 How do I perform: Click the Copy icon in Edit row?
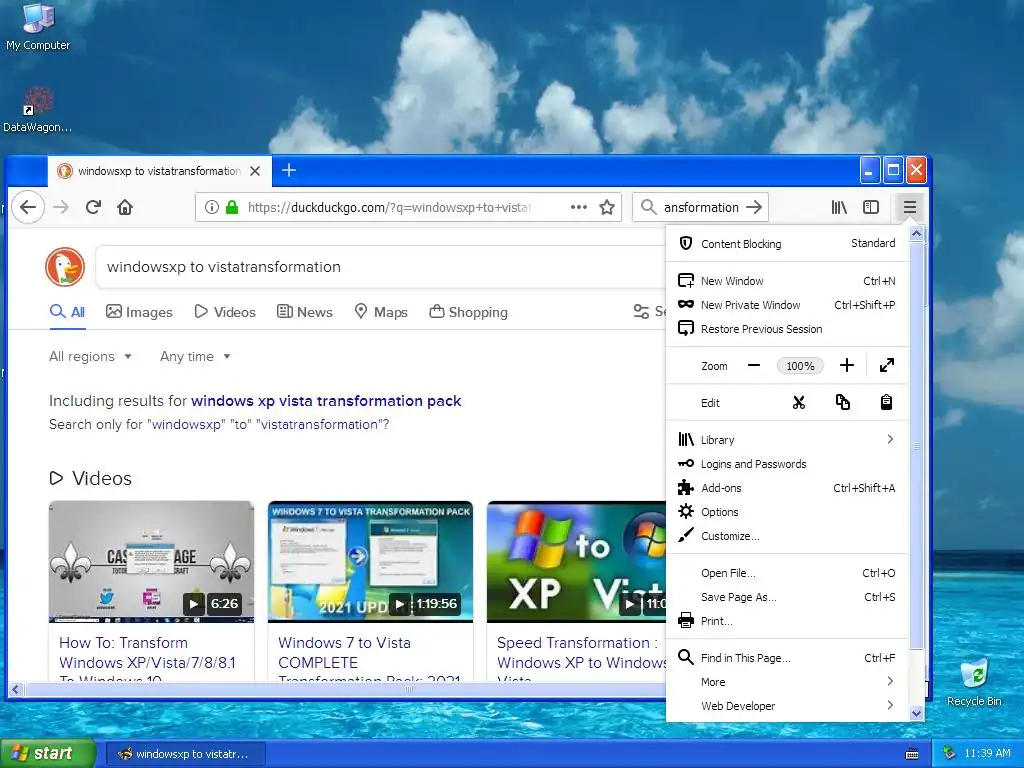842,403
